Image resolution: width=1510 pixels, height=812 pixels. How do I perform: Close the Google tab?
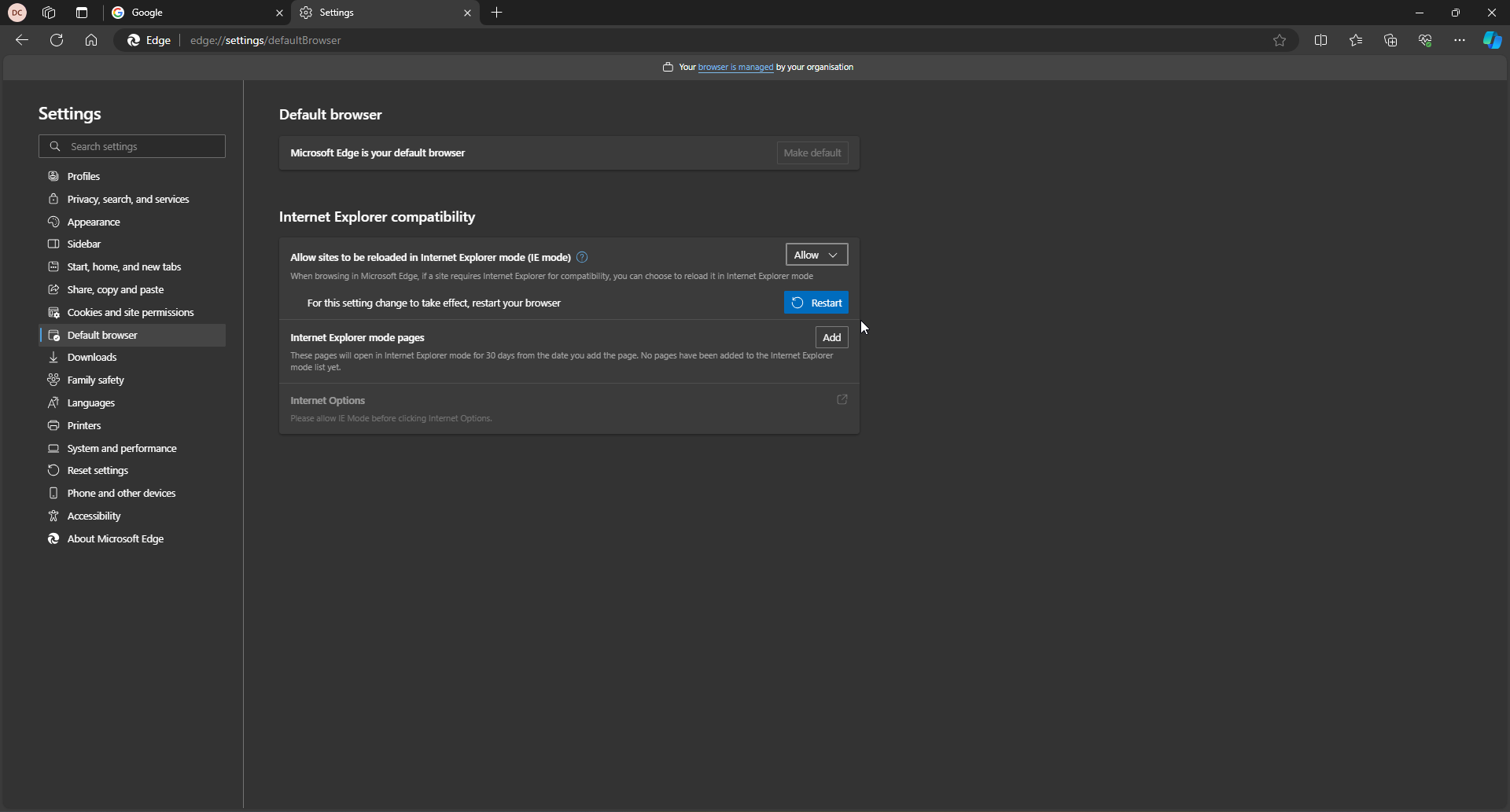click(279, 13)
